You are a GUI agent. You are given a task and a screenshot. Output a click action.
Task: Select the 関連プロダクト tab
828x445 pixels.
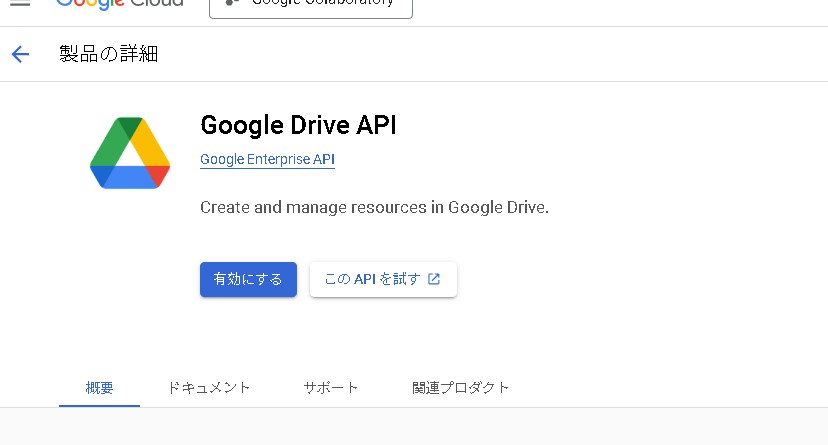click(460, 388)
